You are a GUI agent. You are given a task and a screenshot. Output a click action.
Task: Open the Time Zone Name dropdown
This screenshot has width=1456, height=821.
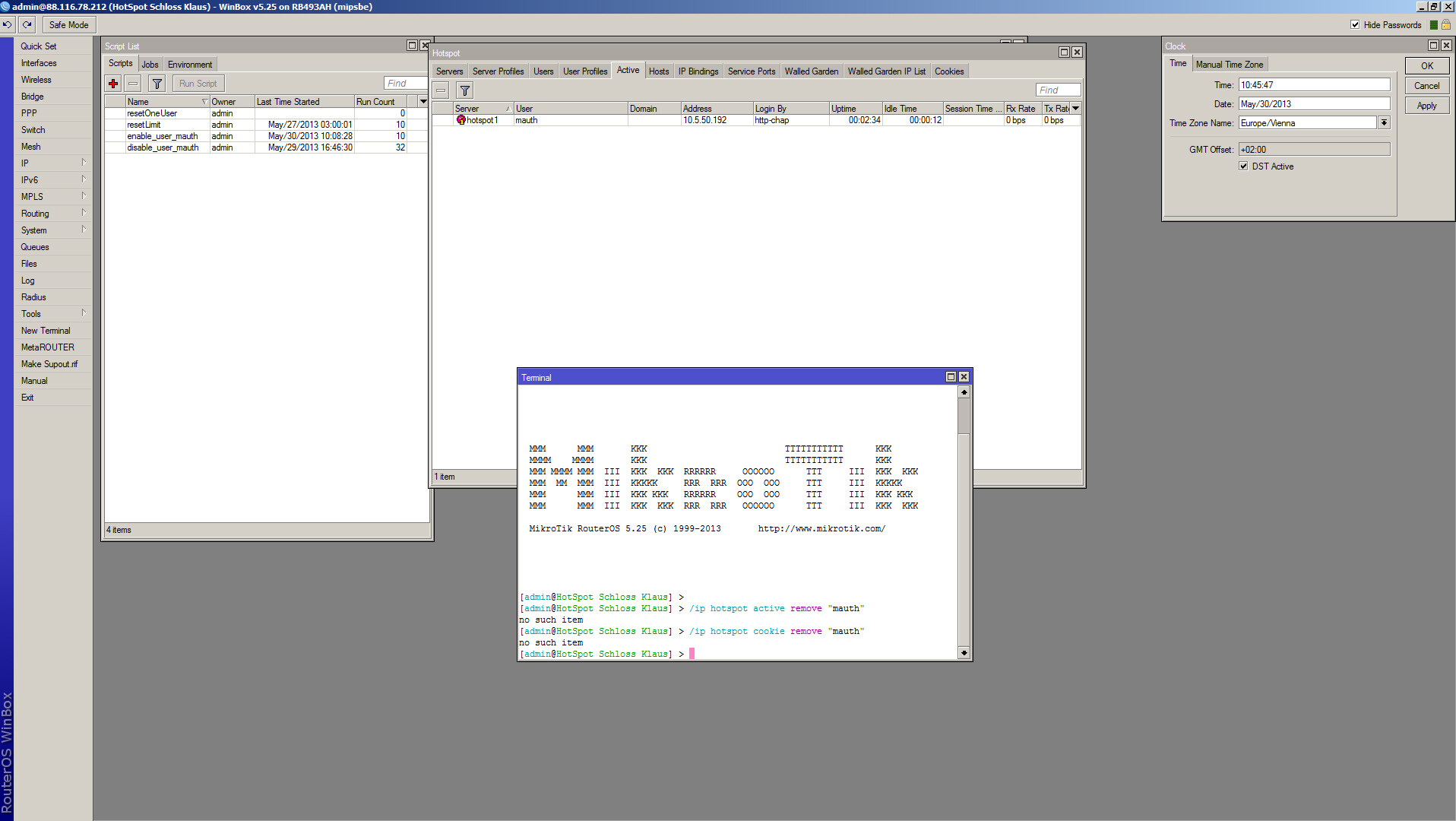[1385, 123]
